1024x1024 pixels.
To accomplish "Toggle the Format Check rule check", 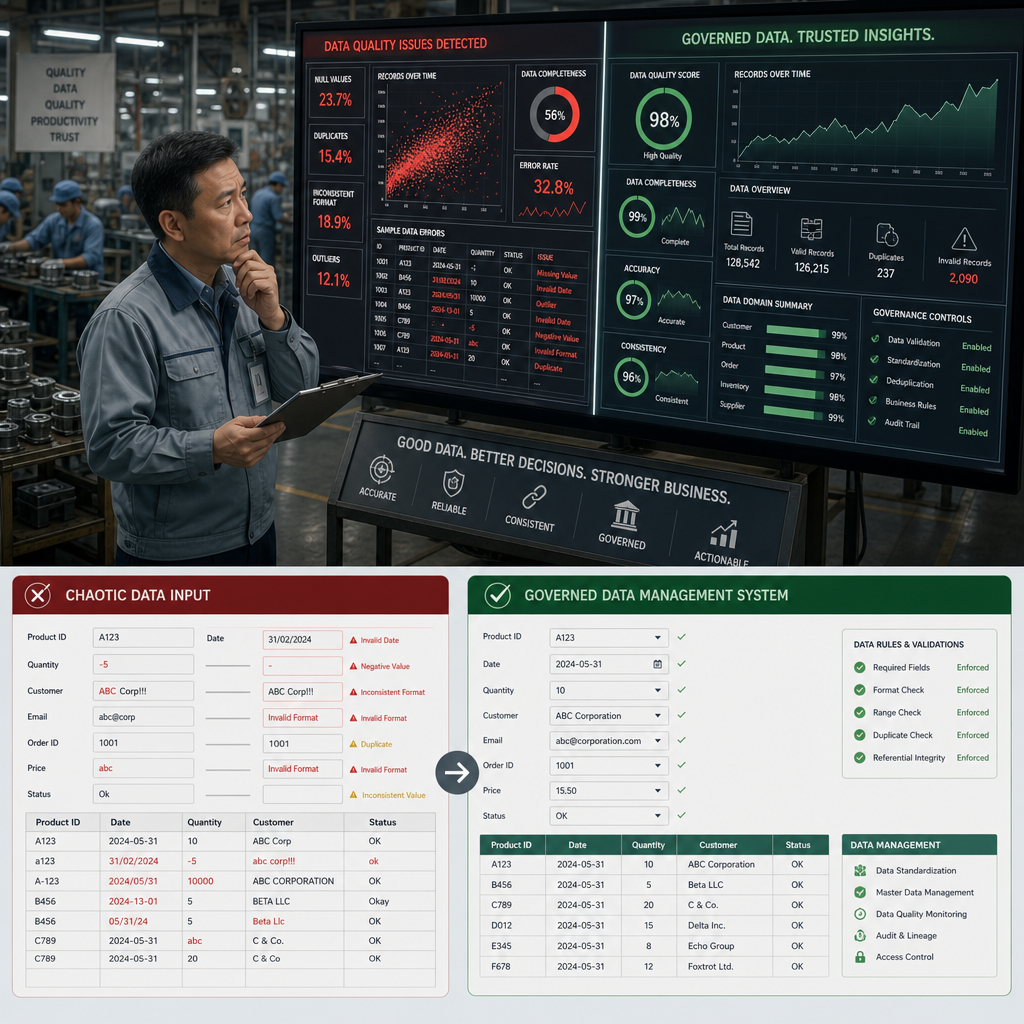I will click(860, 690).
